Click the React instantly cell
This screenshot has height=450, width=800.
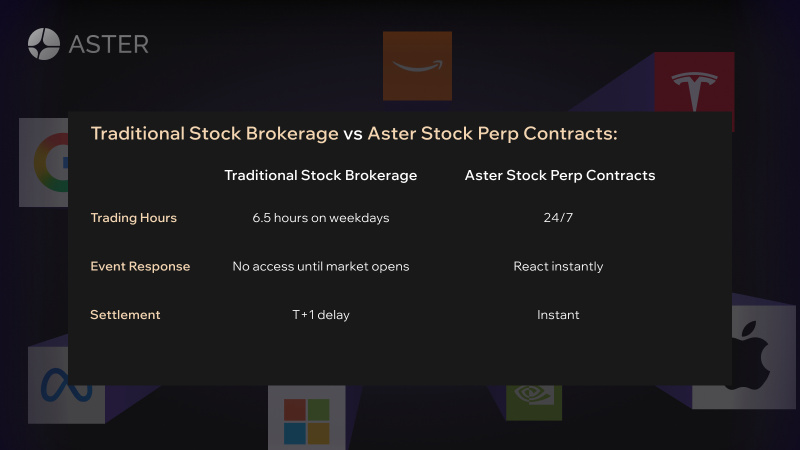click(x=558, y=266)
